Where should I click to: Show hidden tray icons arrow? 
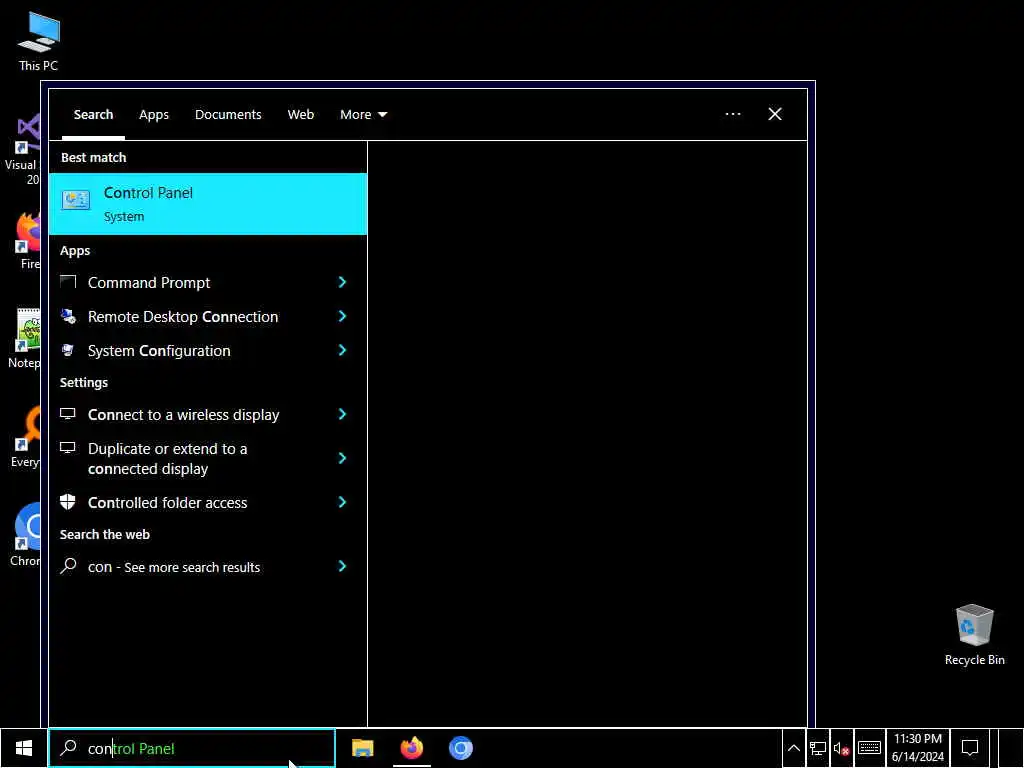[793, 748]
